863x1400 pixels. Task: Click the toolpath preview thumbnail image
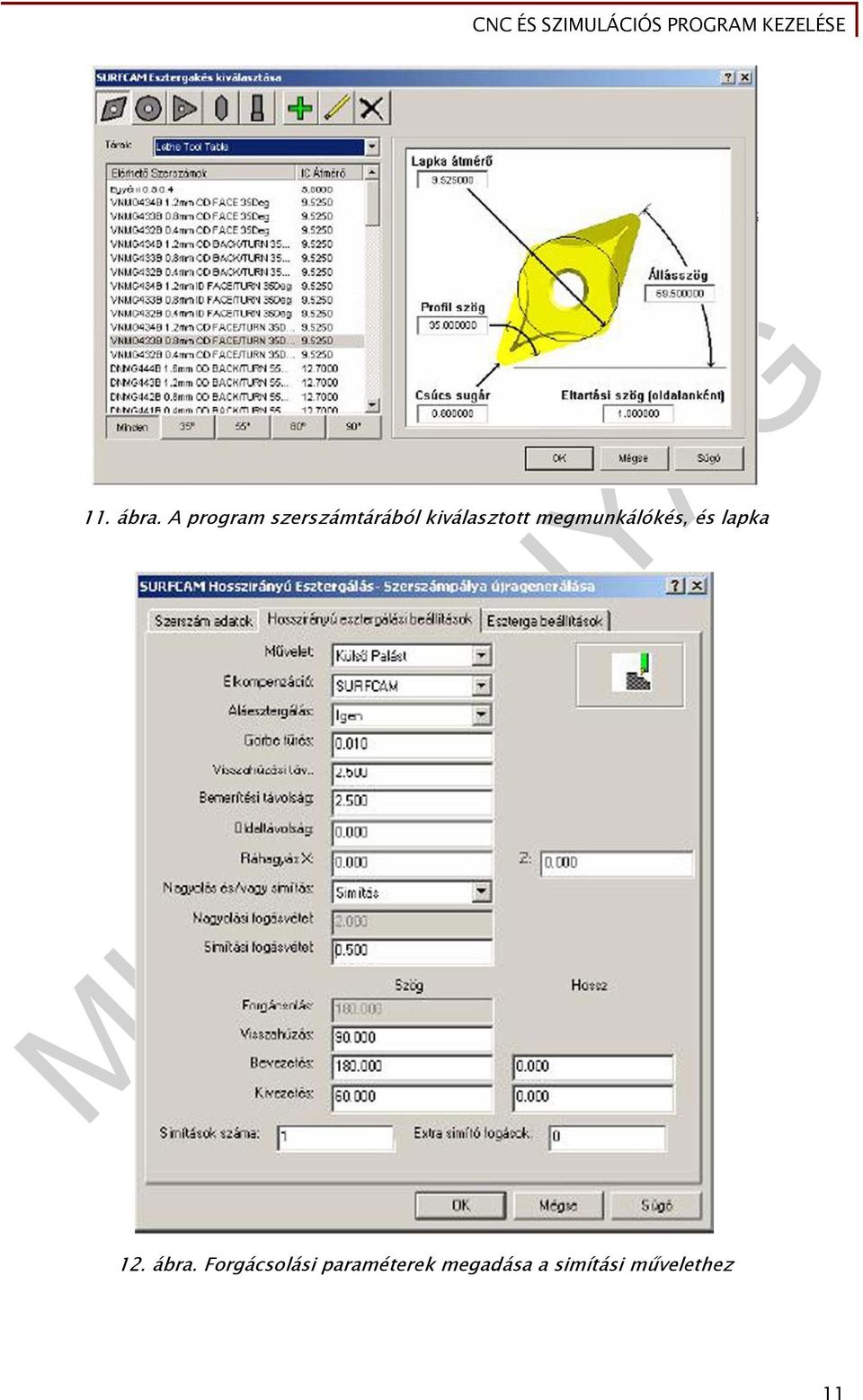pyautogui.click(x=630, y=674)
